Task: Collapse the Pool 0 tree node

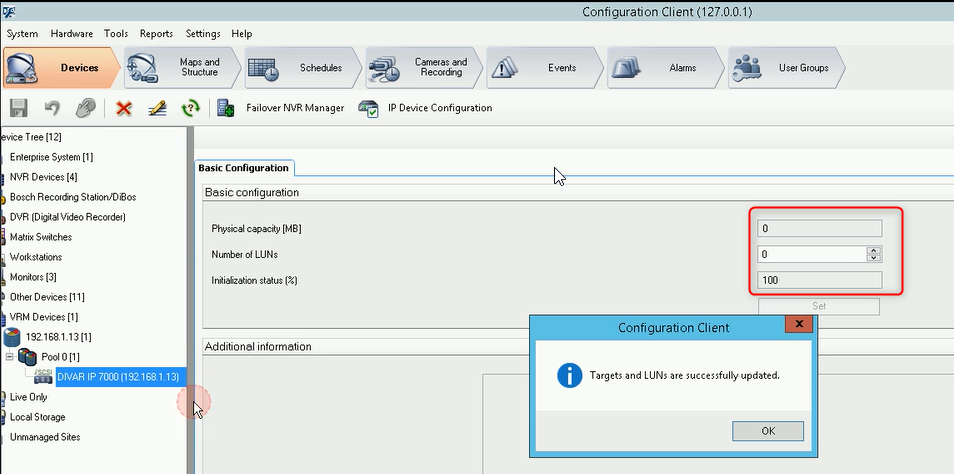Action: 9,357
